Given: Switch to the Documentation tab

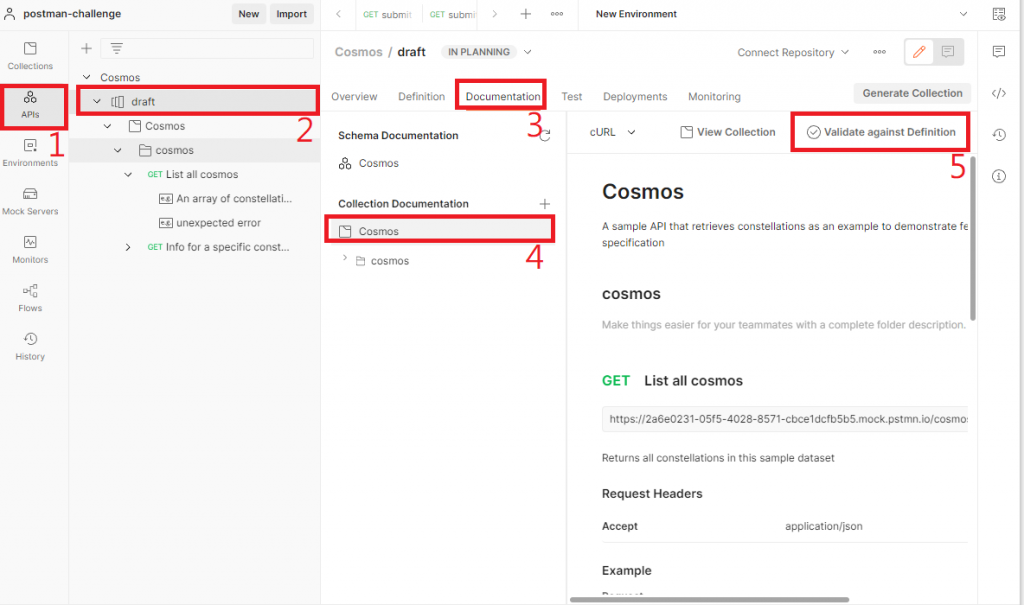Looking at the screenshot, I should (502, 96).
